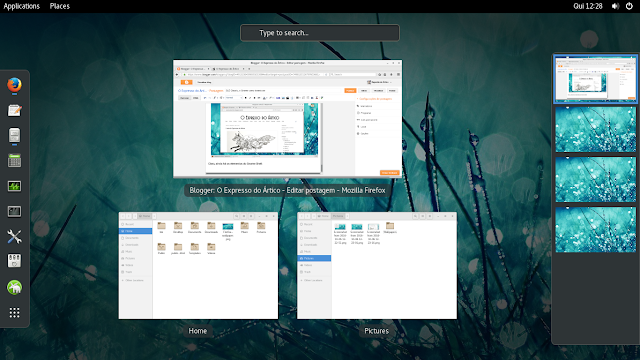Open the wrench and screwdriver settings icon
This screenshot has width=640, height=360.
click(x=14, y=237)
